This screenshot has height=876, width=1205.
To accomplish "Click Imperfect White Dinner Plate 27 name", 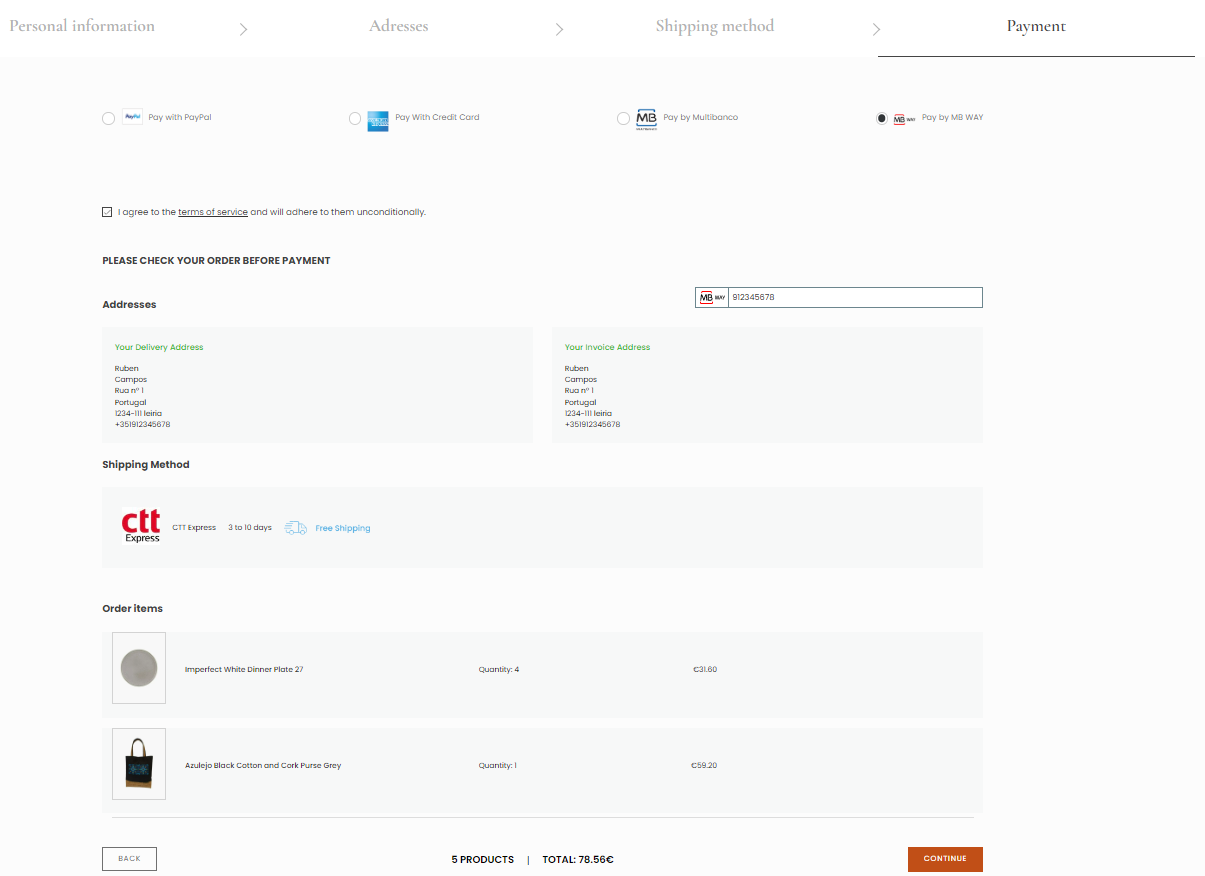I will tap(244, 670).
